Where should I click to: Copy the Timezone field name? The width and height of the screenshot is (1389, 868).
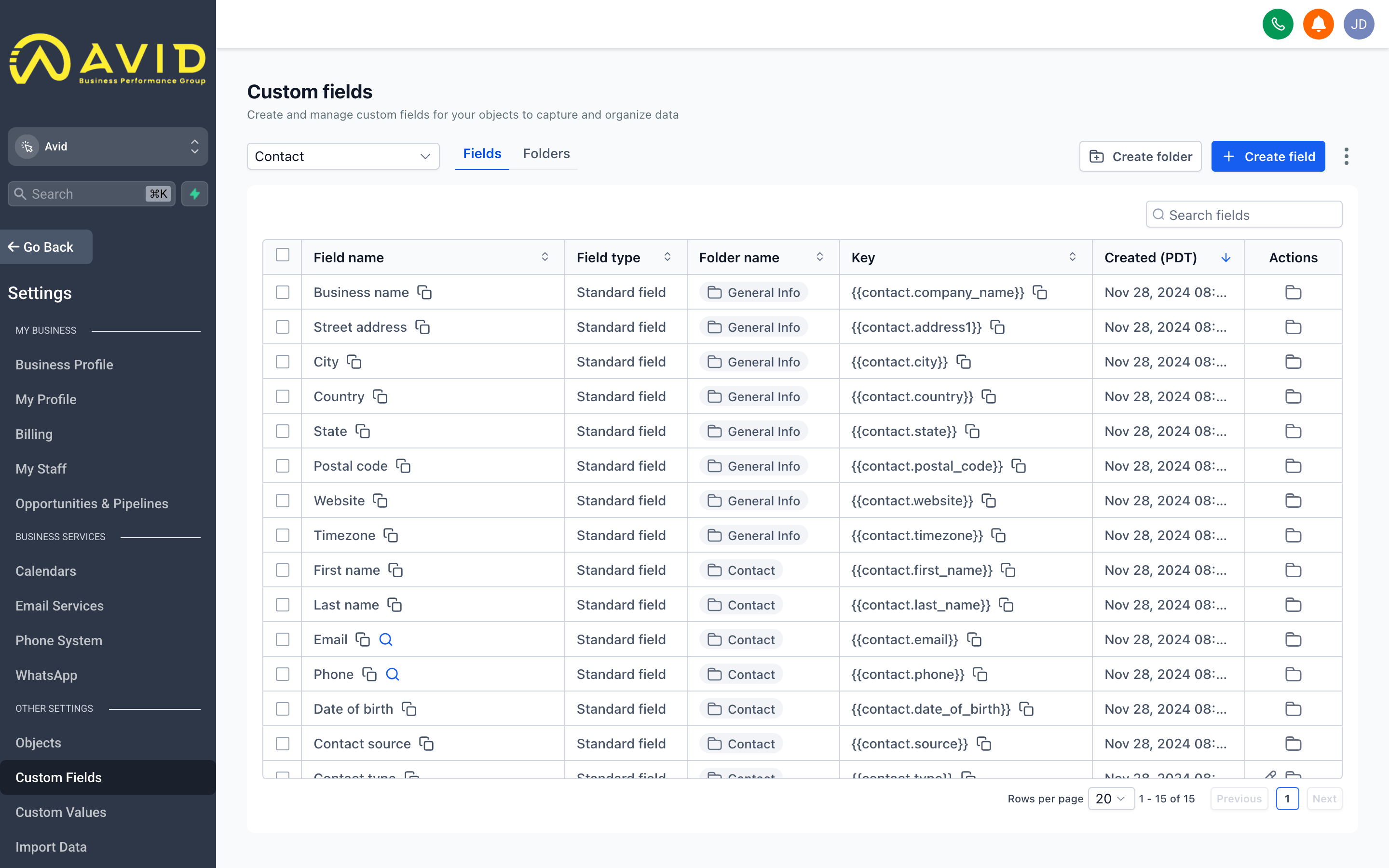point(391,536)
